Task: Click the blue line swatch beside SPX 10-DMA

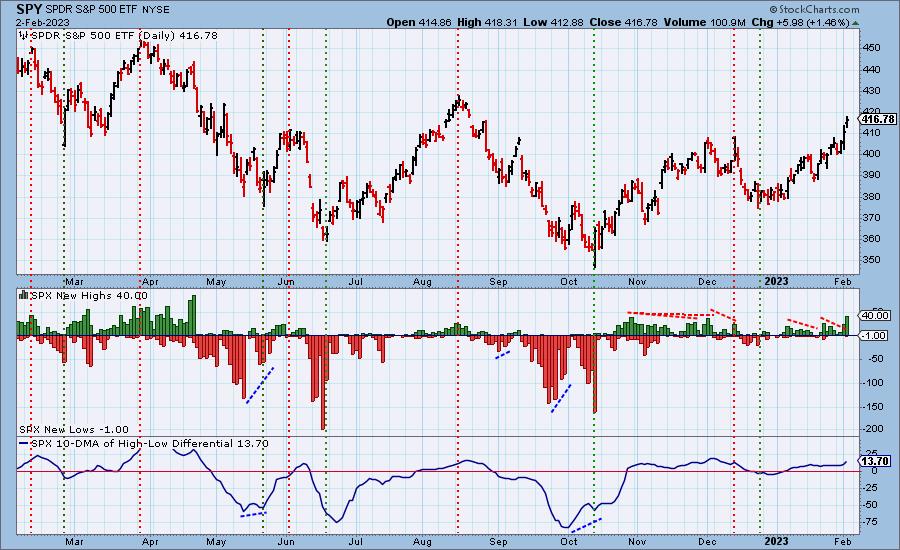Action: tap(24, 444)
